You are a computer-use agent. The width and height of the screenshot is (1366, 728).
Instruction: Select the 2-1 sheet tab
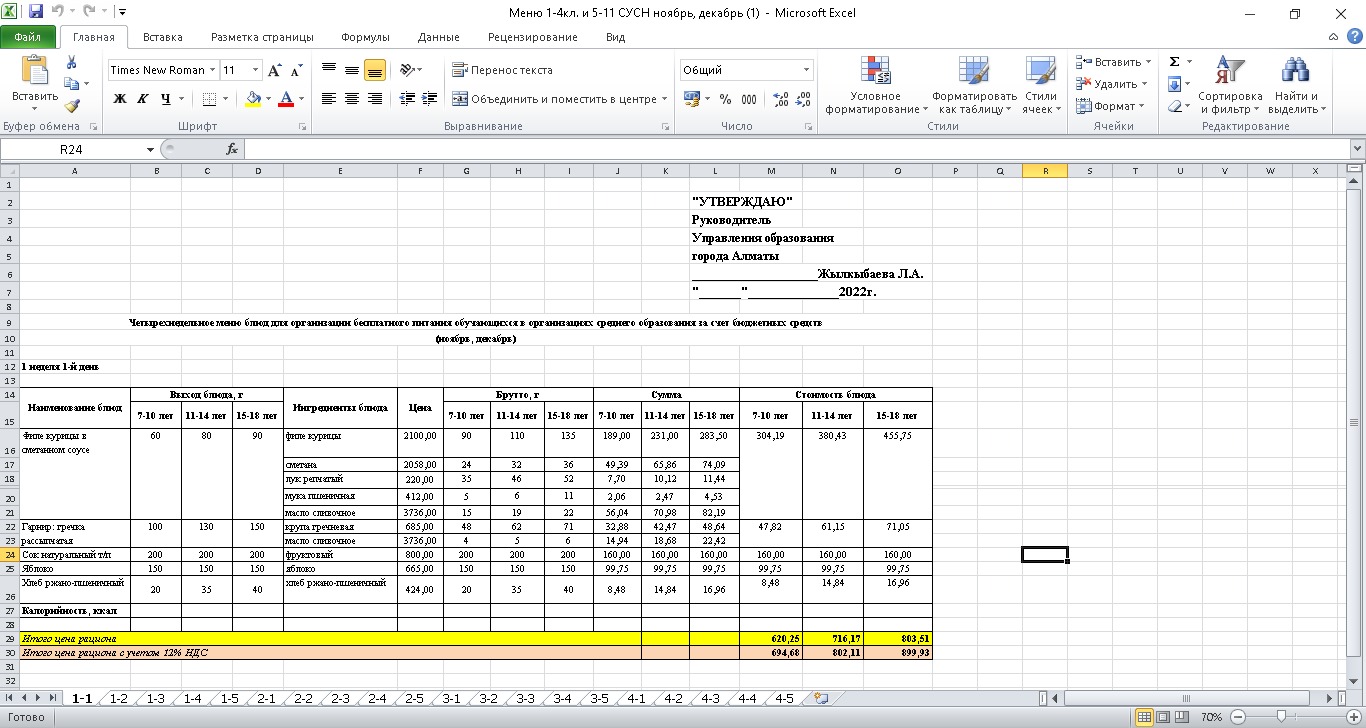coord(266,698)
